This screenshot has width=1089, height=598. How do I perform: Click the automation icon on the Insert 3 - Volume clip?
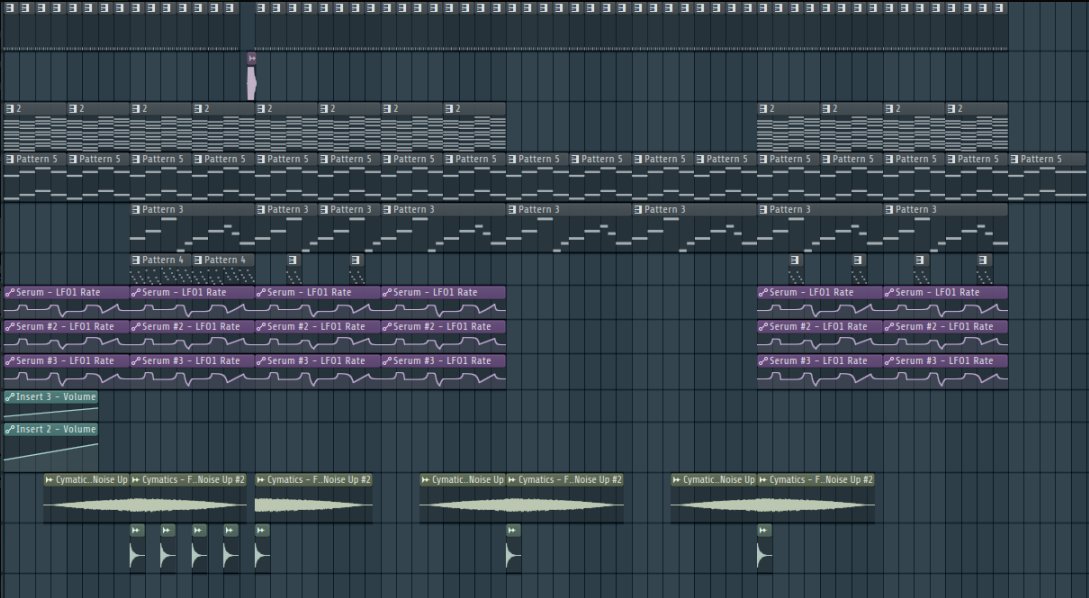pos(10,397)
